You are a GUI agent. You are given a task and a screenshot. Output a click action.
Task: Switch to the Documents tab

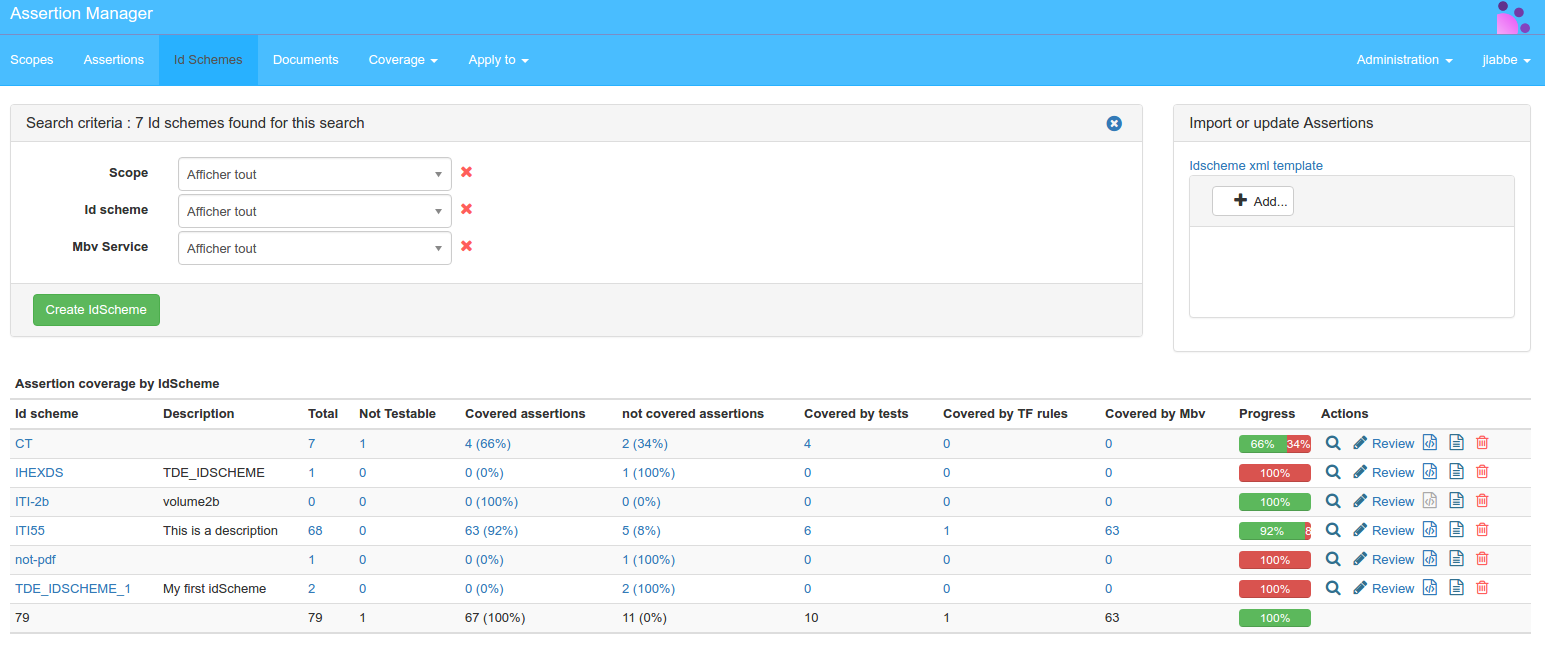[305, 60]
